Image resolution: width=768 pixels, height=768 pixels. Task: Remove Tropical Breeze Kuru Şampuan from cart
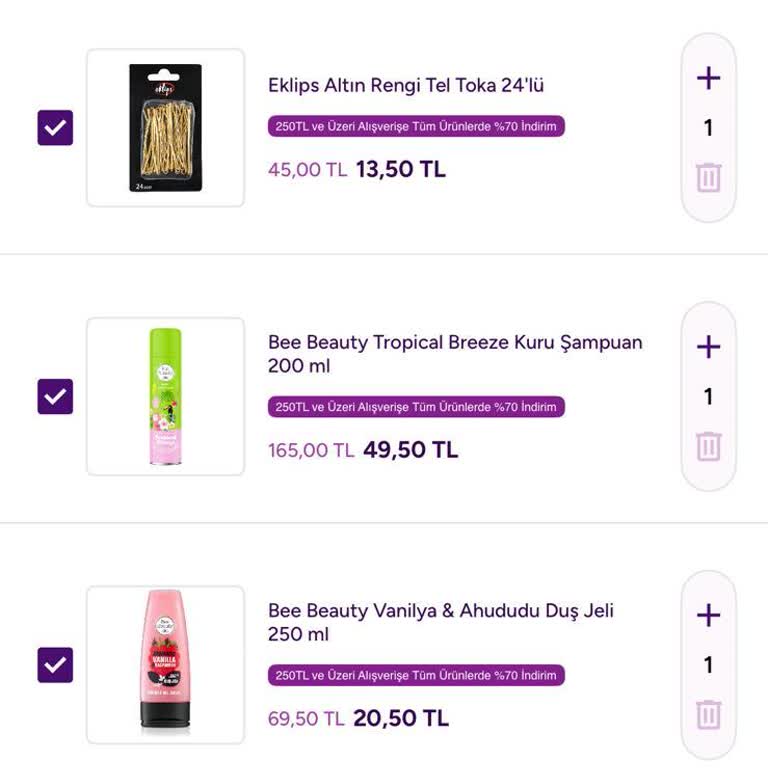click(708, 446)
